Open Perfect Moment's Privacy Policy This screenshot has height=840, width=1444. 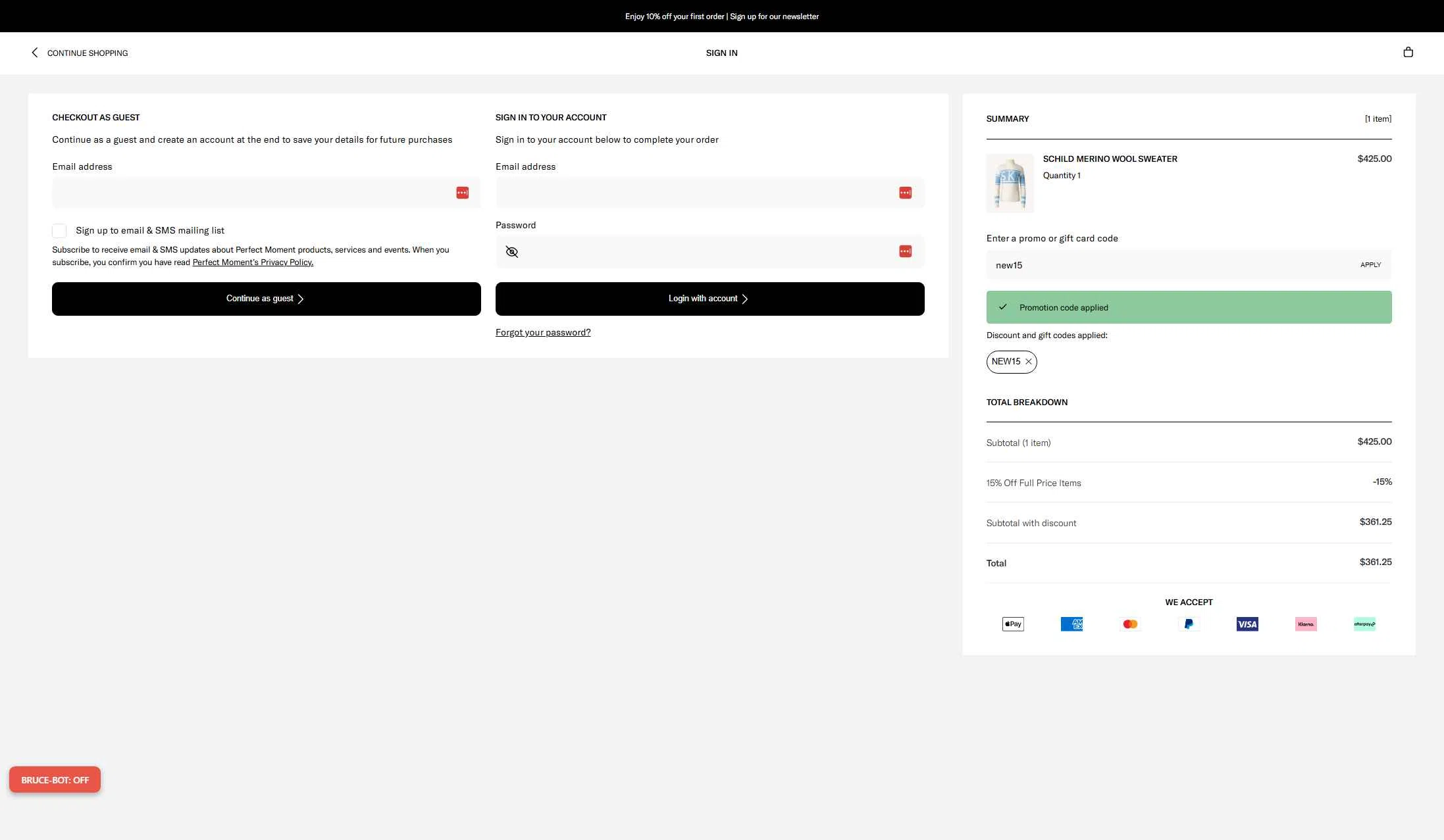[x=253, y=262]
